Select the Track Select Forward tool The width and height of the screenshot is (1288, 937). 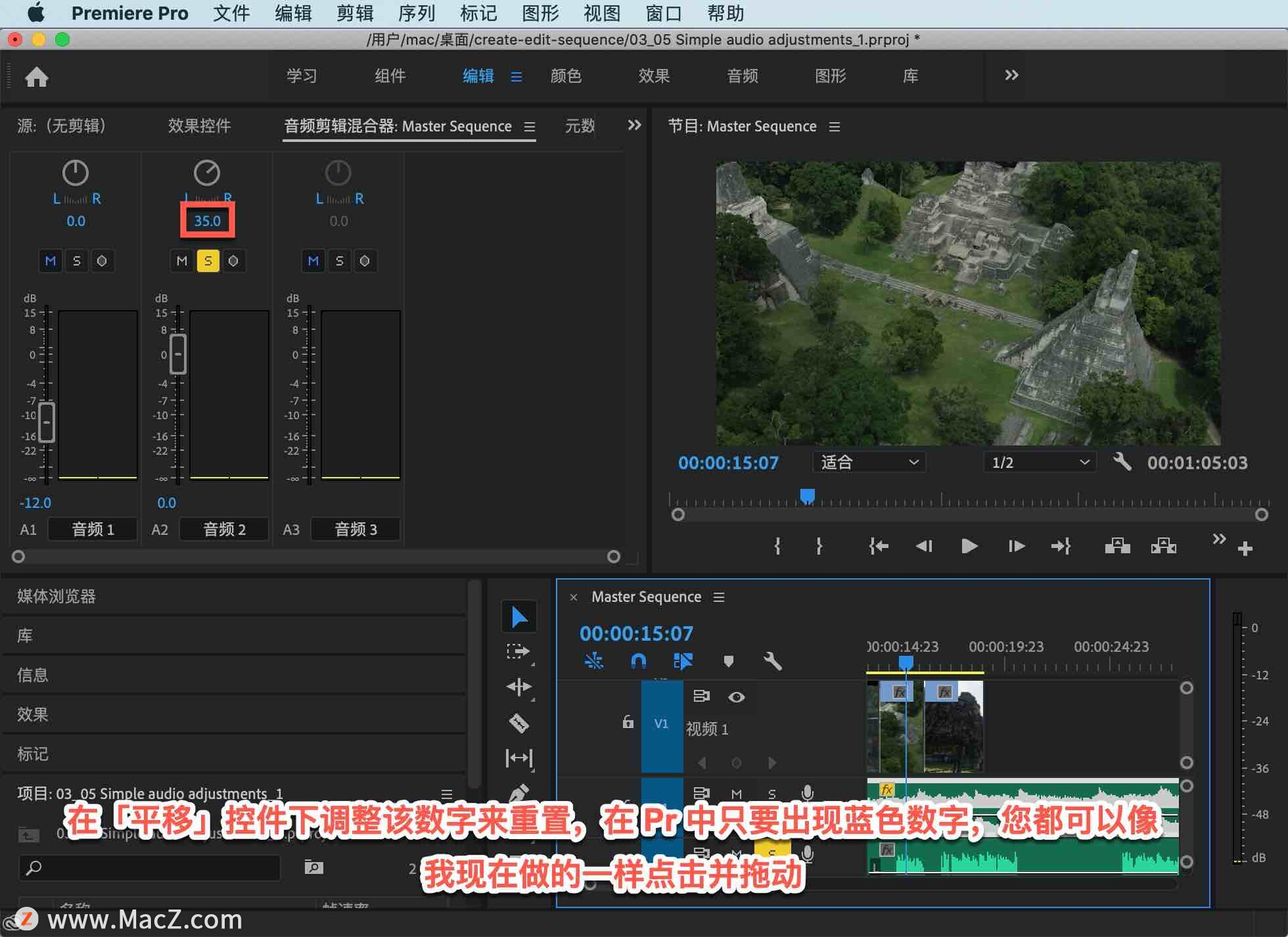[x=519, y=651]
